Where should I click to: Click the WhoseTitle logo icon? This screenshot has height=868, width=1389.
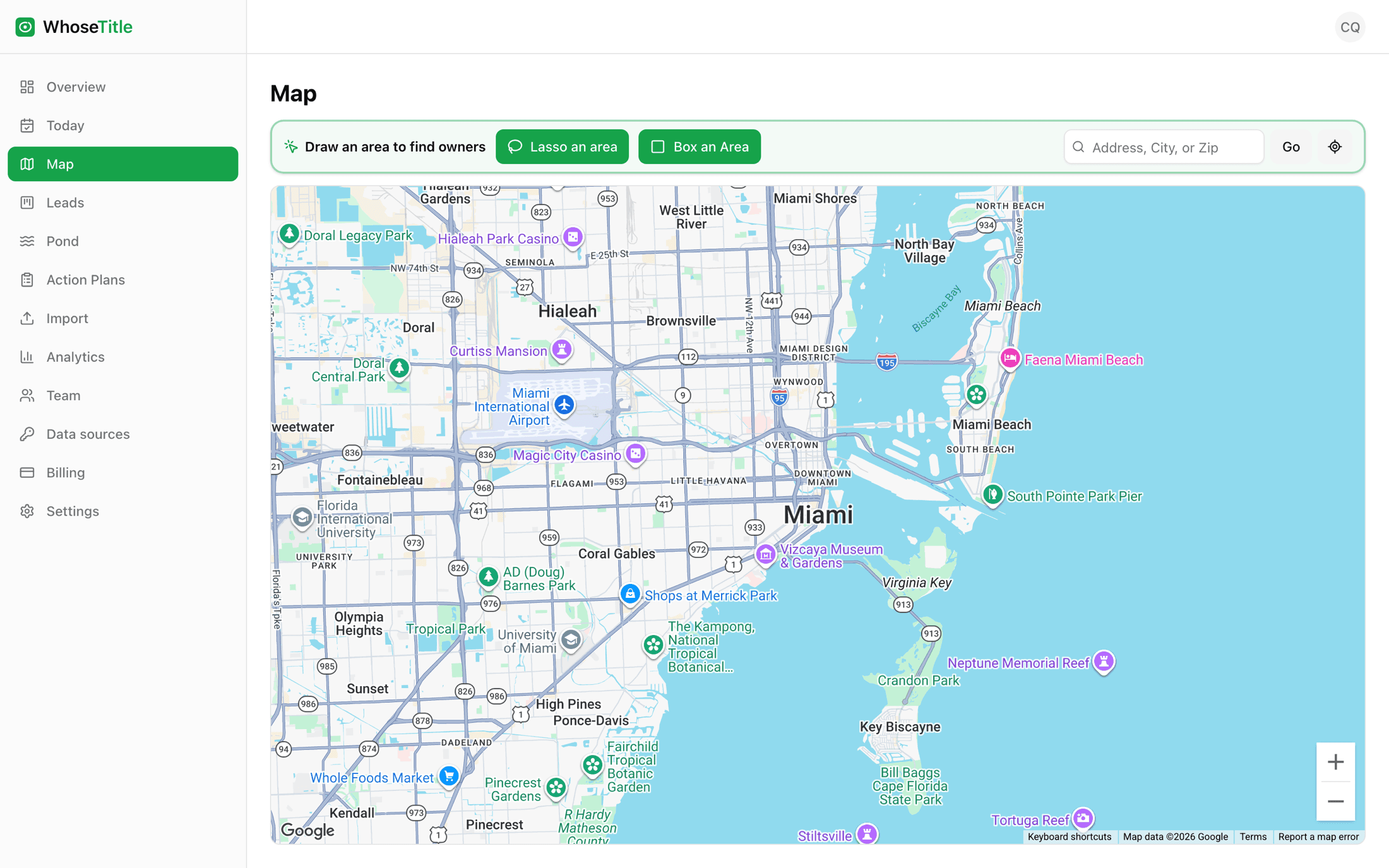click(25, 27)
